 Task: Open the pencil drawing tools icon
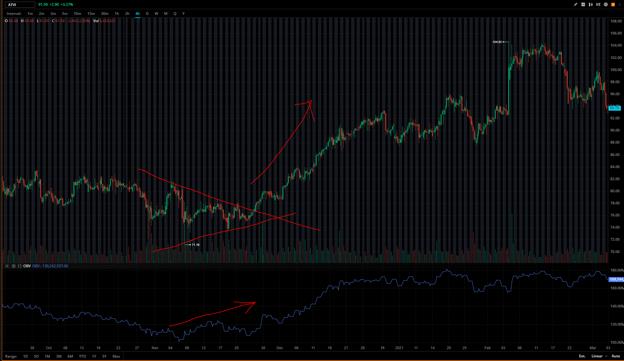[575, 4]
